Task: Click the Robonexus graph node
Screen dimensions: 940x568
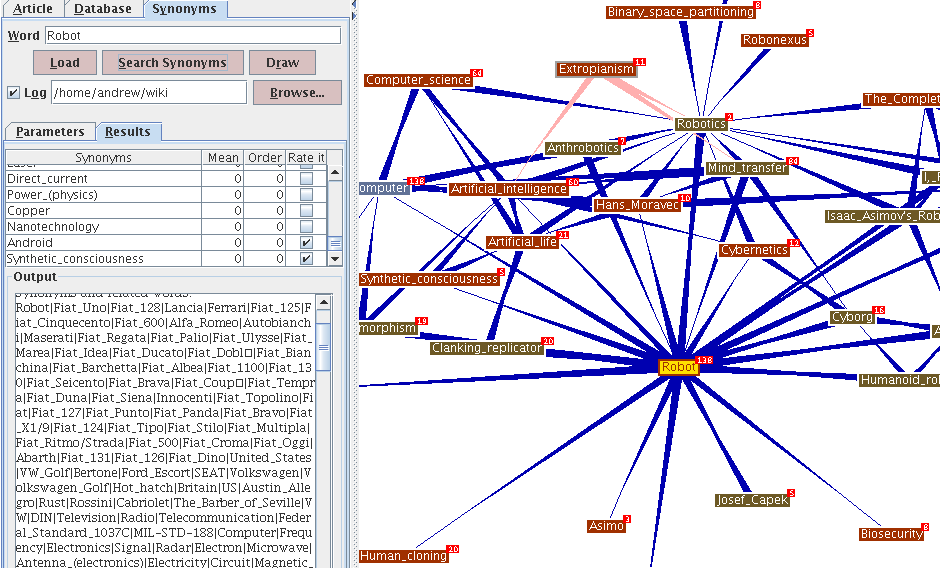Action: [x=775, y=40]
